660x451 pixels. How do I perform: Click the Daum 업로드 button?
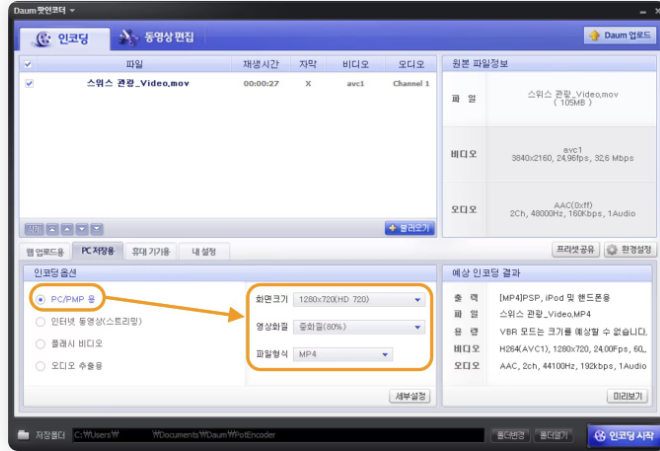tap(620, 35)
